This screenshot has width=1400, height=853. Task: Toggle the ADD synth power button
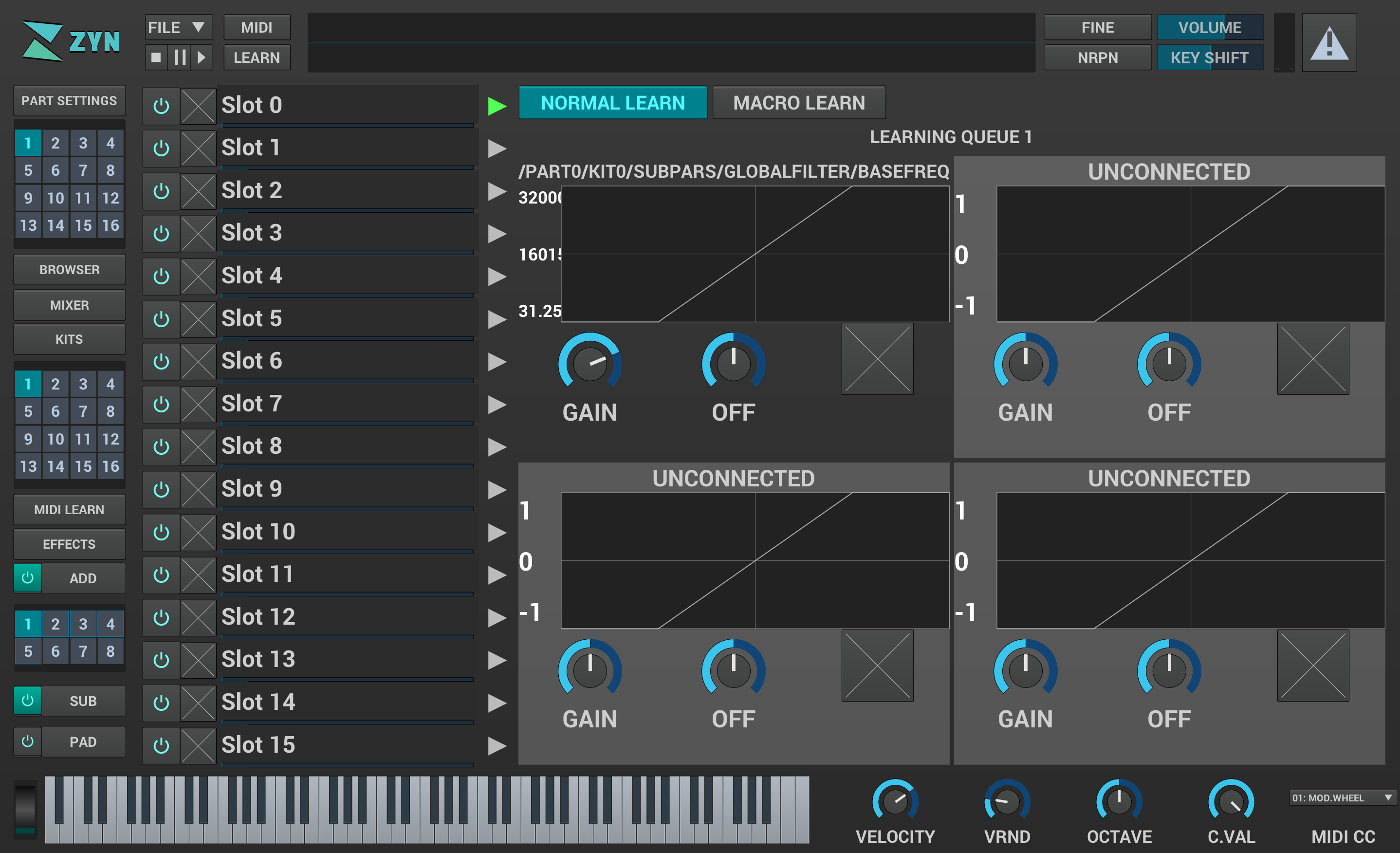(27, 578)
